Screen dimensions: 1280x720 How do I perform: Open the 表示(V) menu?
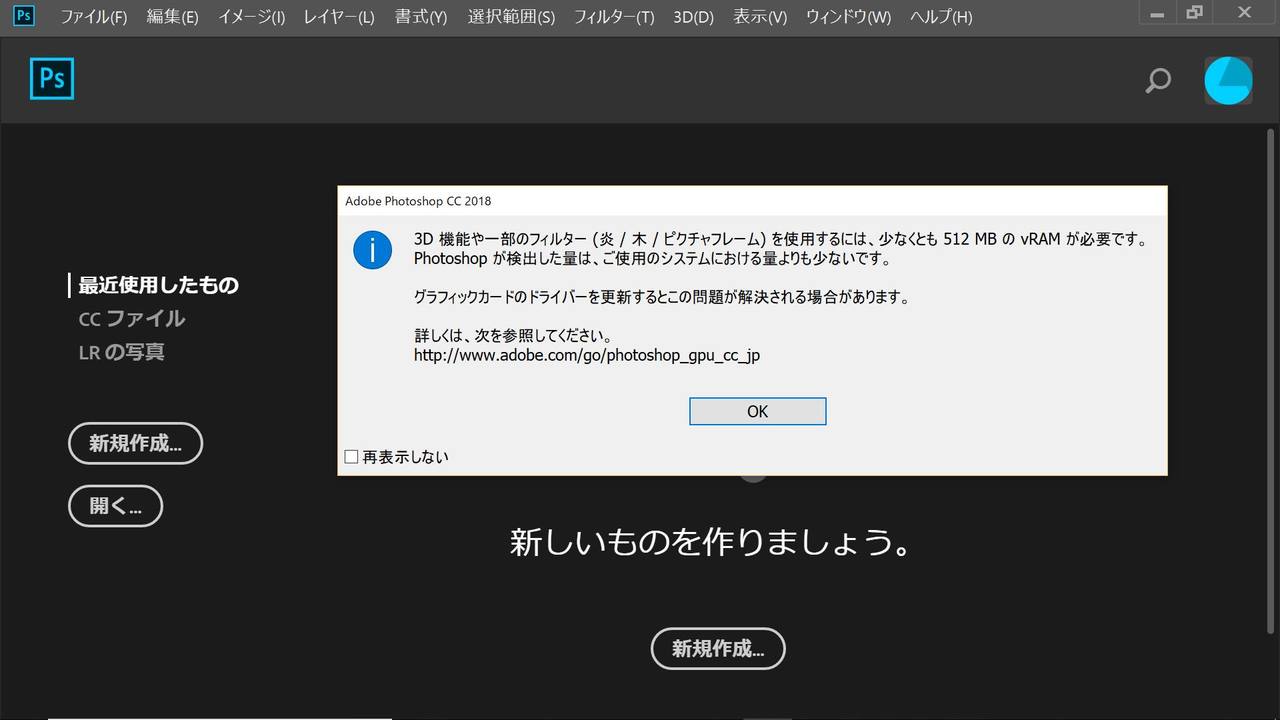(760, 17)
